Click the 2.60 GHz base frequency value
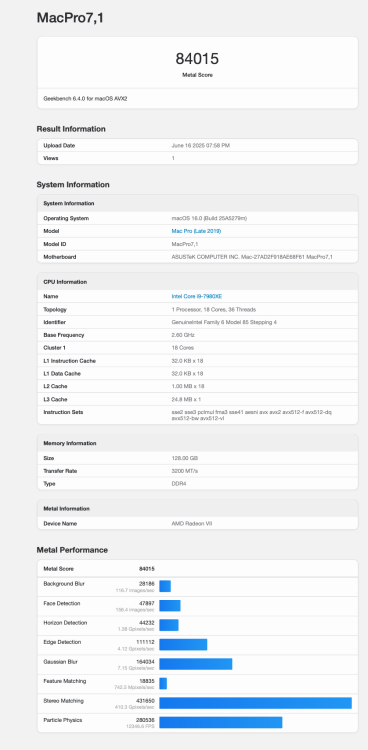The width and height of the screenshot is (368, 750). 183,335
